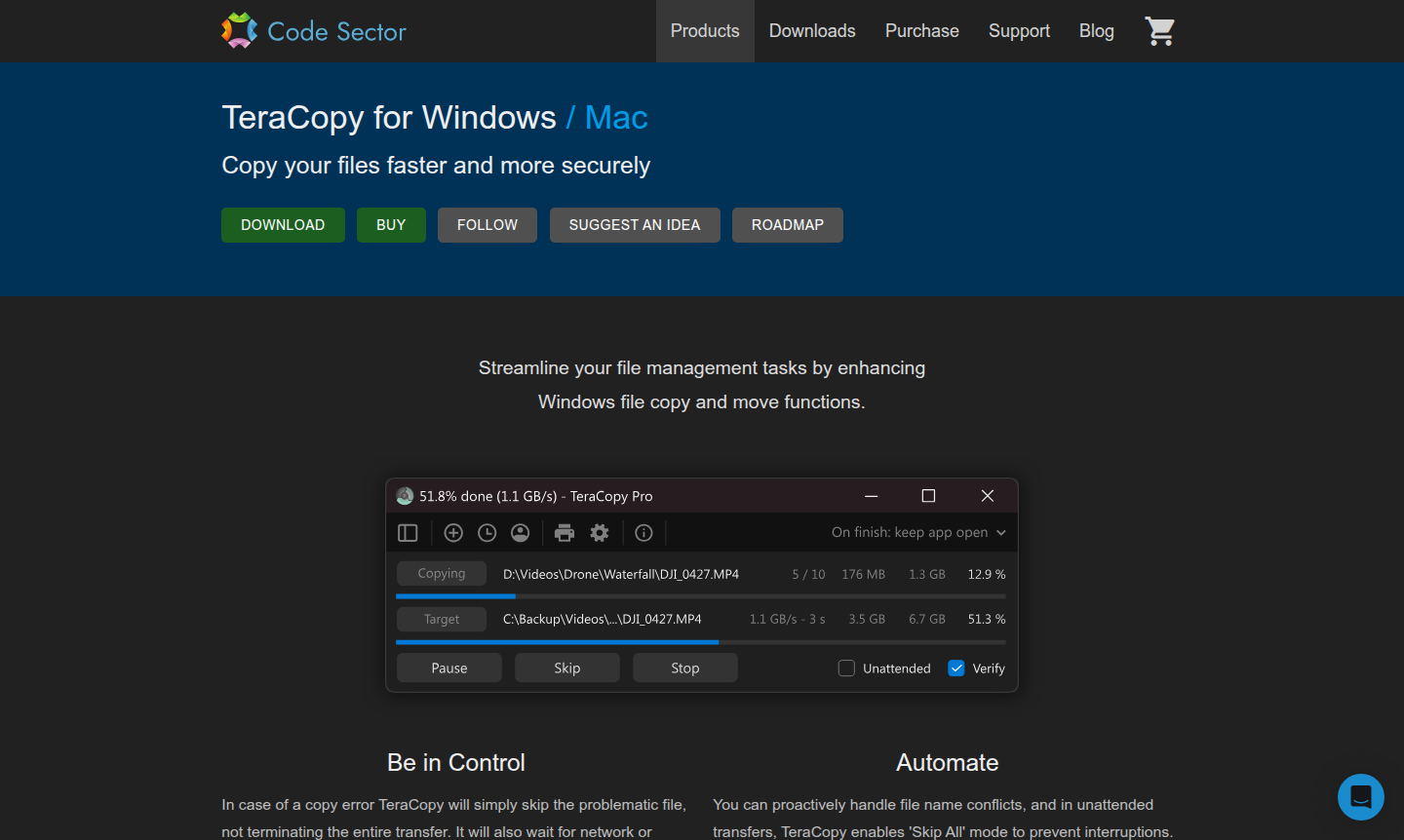This screenshot has width=1404, height=840.
Task: Click the printer icon
Action: click(x=565, y=533)
